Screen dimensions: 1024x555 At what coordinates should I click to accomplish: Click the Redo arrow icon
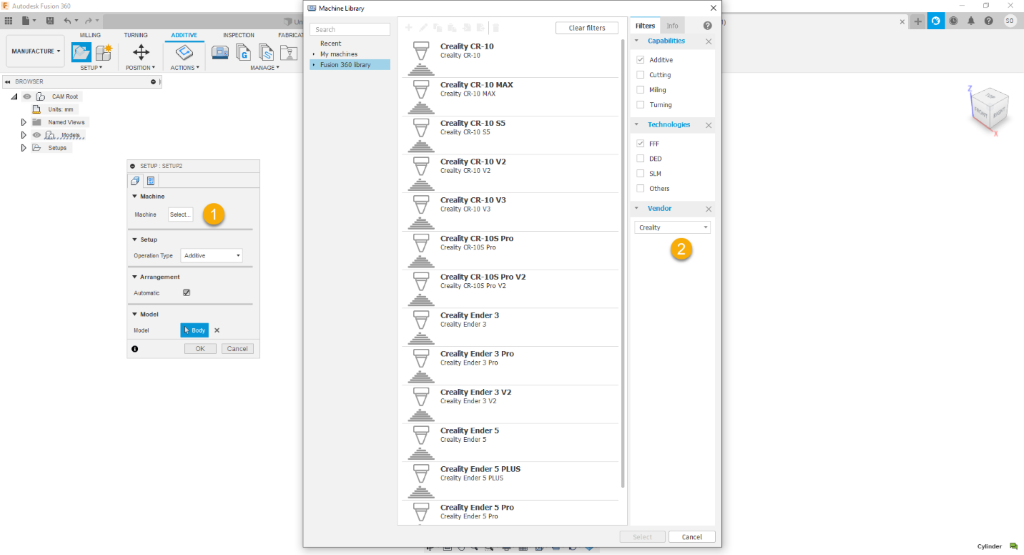(x=88, y=21)
